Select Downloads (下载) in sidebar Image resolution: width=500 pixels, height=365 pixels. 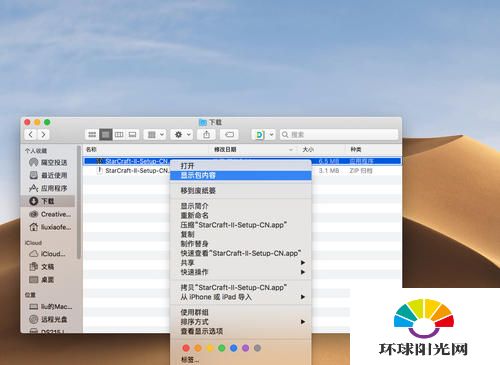coord(48,201)
